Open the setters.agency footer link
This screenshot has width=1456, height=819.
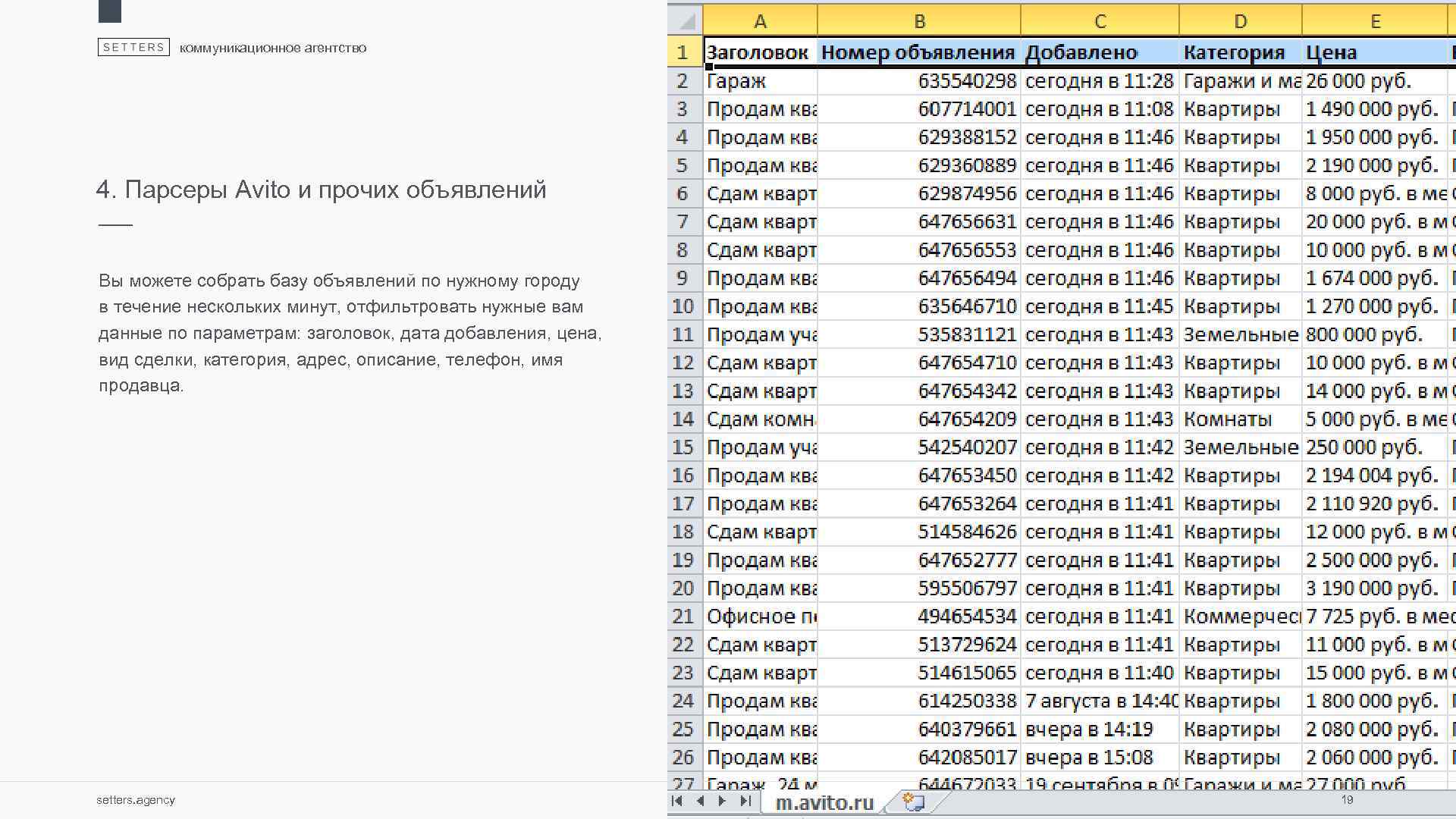(x=136, y=800)
